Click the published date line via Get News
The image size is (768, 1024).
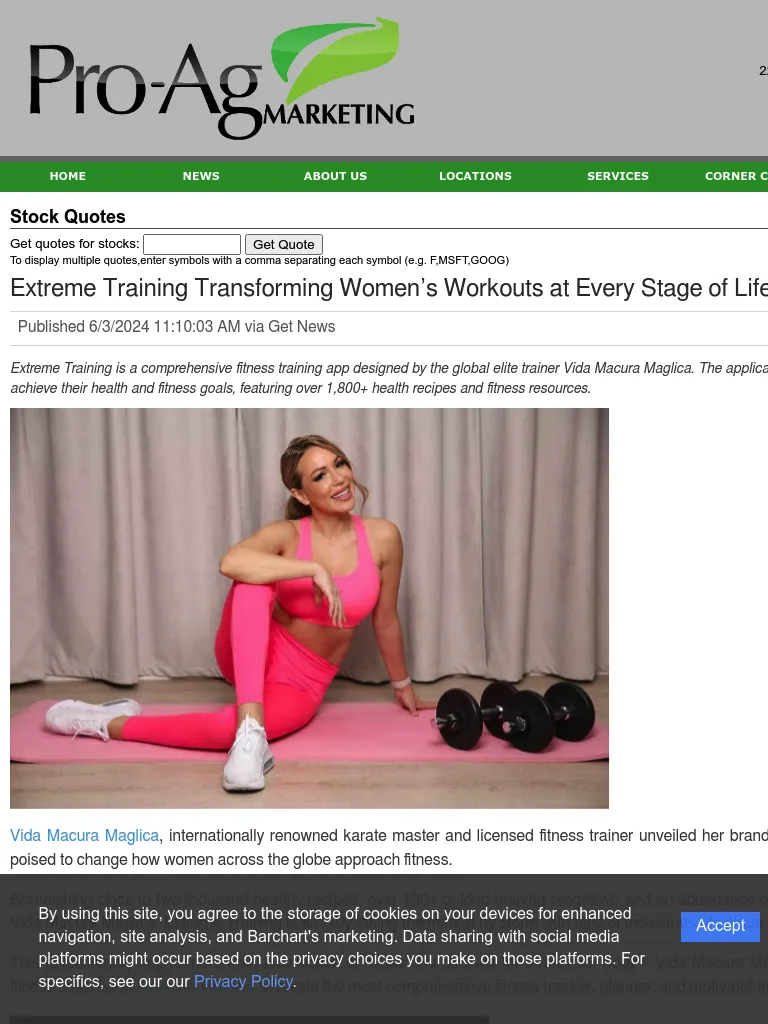tap(176, 327)
